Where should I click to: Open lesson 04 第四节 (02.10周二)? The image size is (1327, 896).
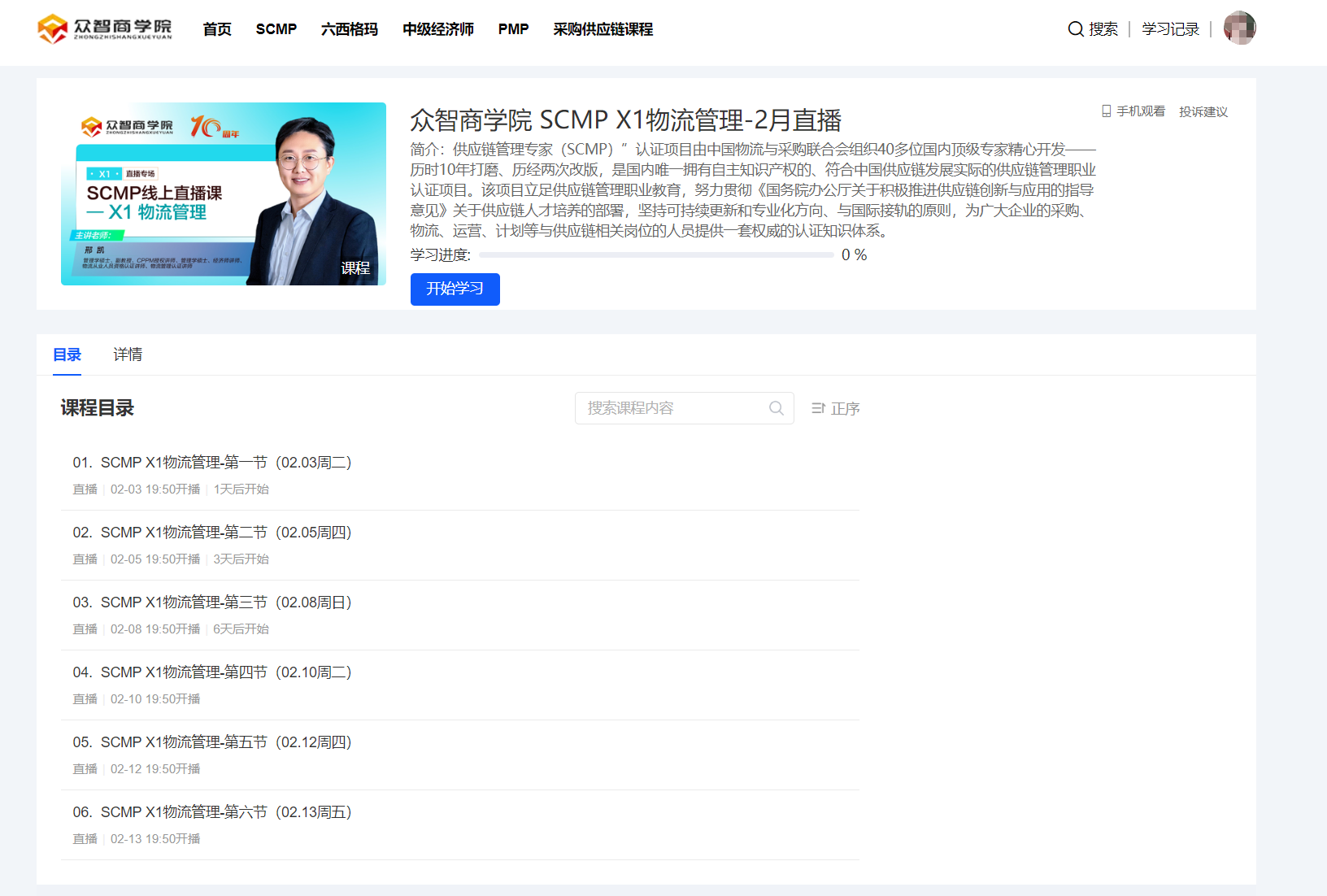[x=460, y=685]
